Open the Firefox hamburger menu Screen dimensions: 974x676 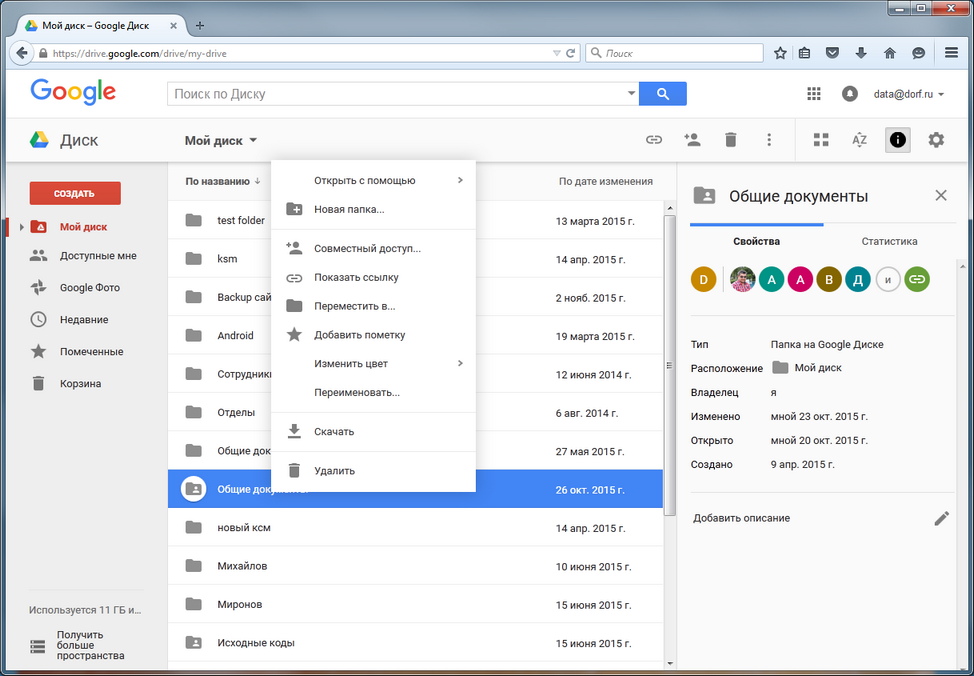click(x=951, y=53)
